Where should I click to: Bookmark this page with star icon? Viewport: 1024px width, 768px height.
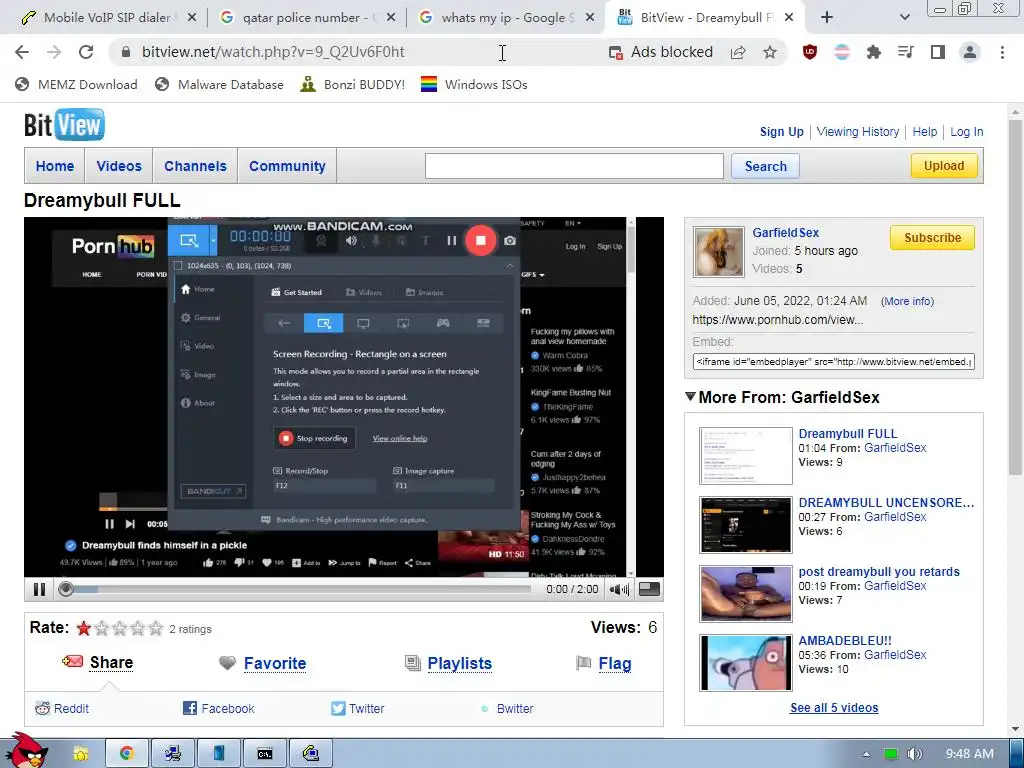point(770,52)
